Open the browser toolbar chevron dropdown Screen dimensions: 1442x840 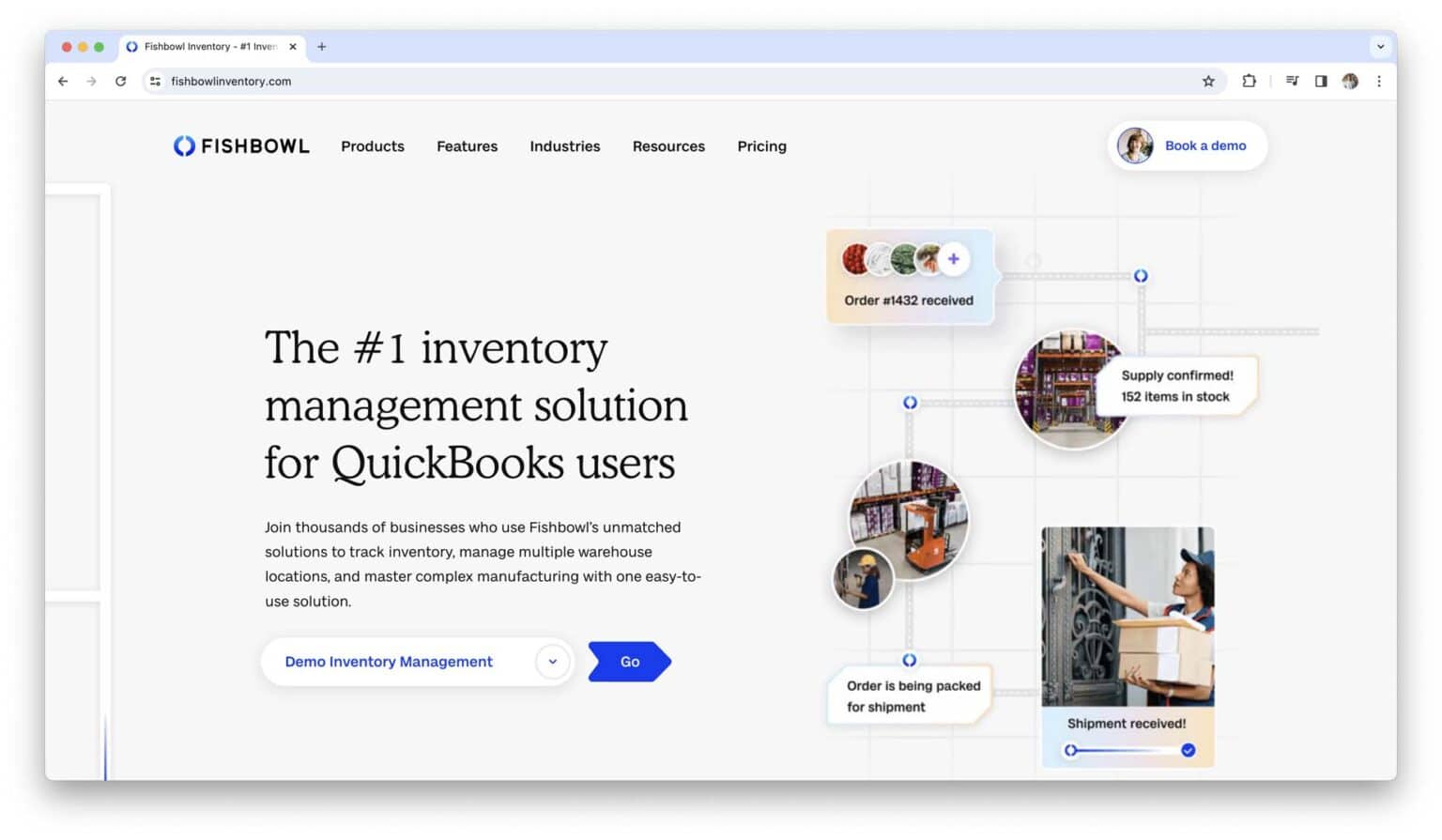click(x=1379, y=46)
